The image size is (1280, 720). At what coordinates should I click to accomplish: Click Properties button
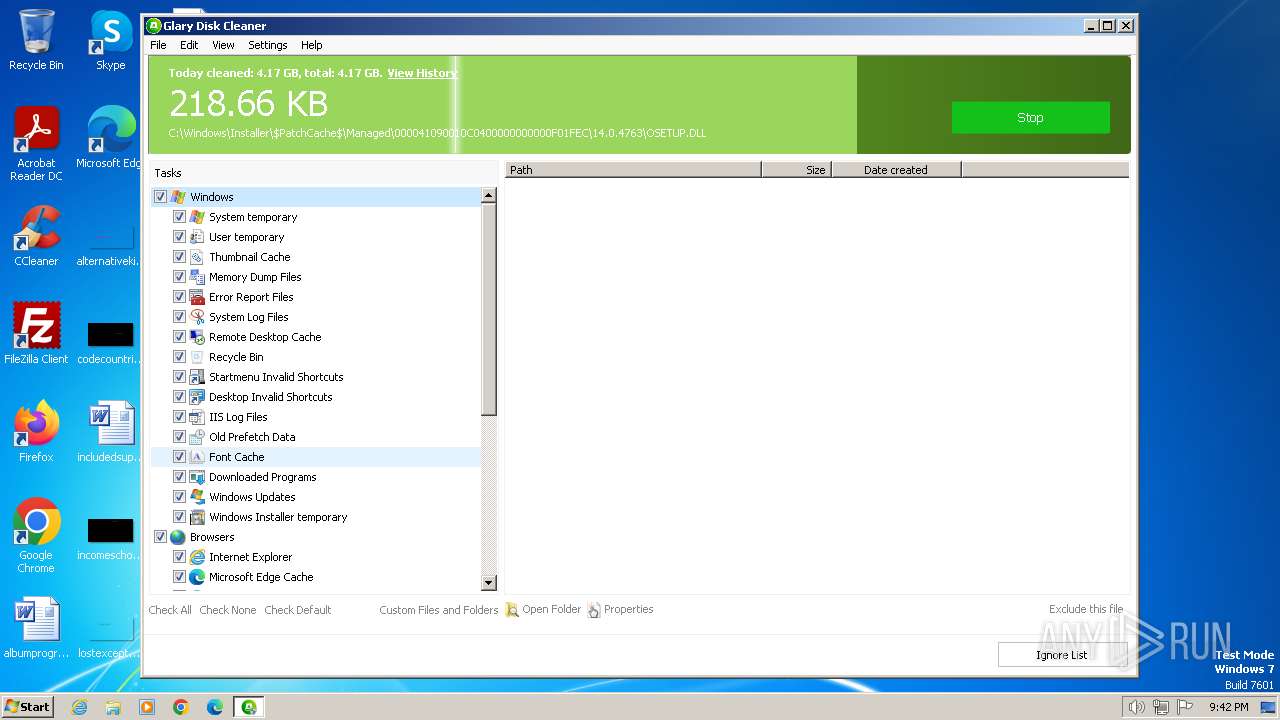point(620,610)
